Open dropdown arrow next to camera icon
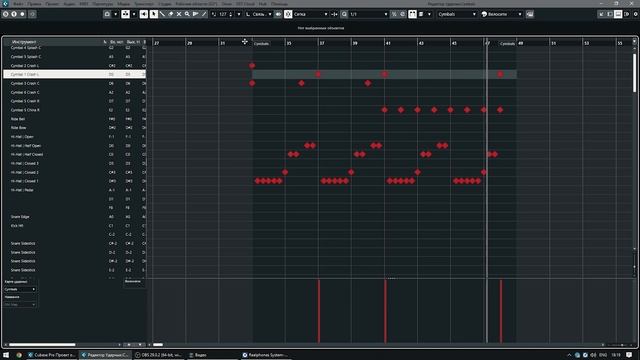 (x=116, y=14)
